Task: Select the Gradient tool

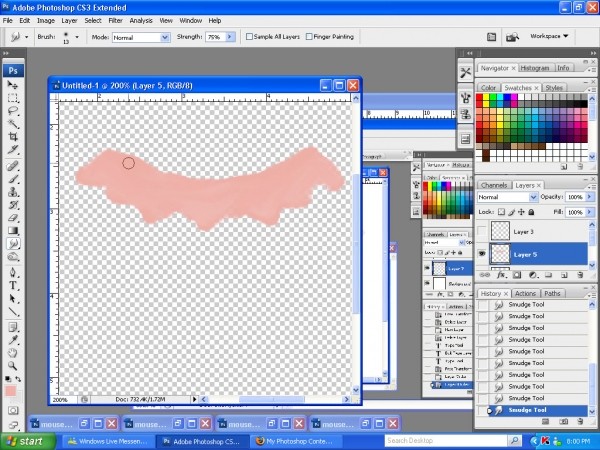Action: [x=13, y=230]
